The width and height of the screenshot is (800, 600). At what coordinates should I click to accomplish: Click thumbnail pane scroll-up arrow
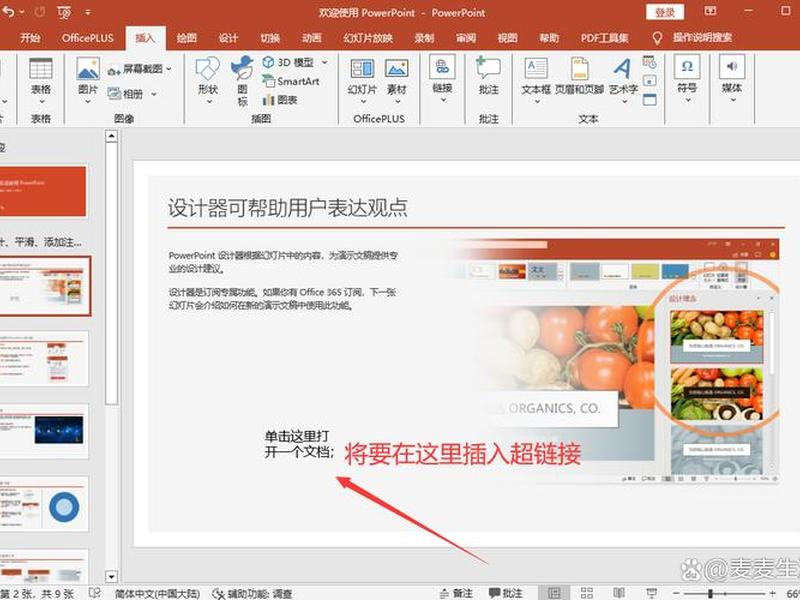click(x=111, y=136)
